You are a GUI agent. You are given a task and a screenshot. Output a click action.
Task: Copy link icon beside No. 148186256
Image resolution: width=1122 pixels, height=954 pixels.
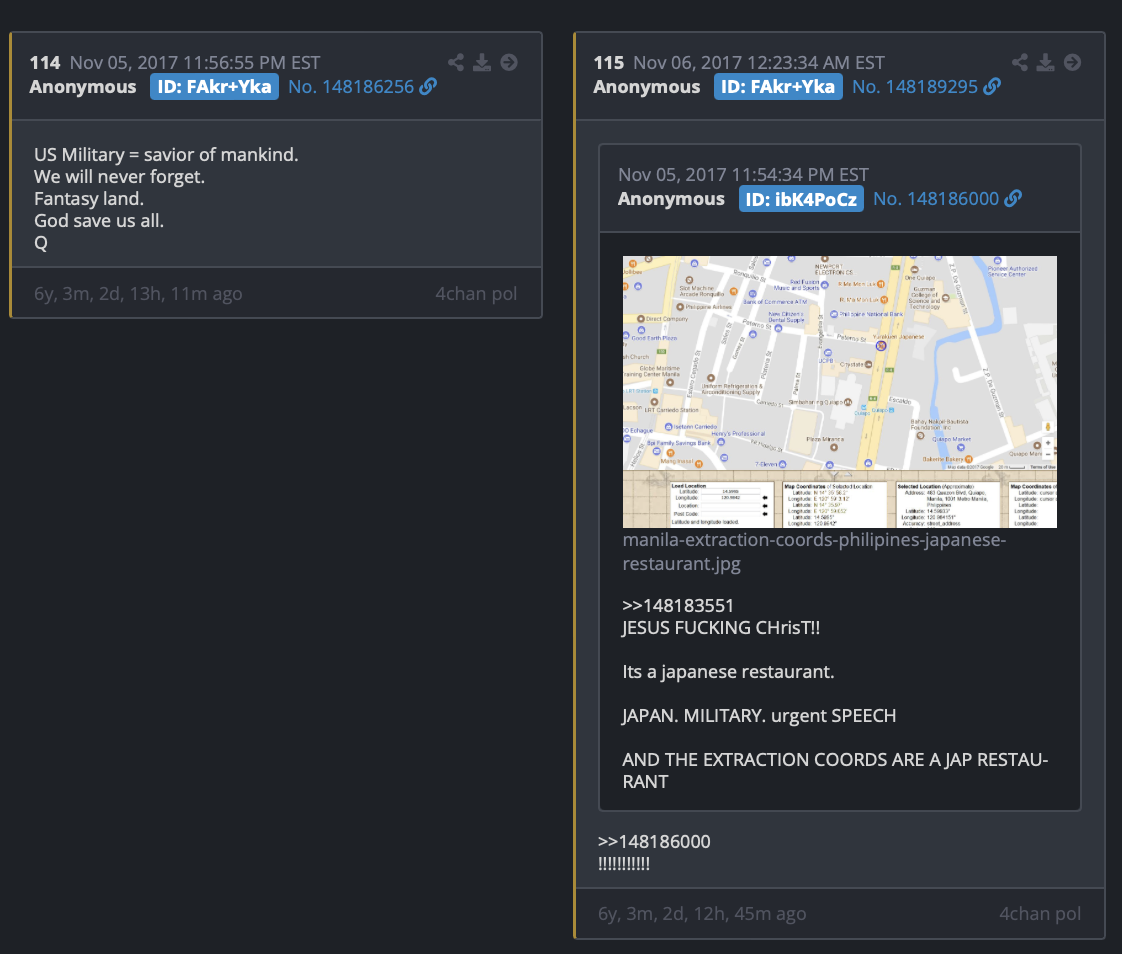tap(428, 87)
